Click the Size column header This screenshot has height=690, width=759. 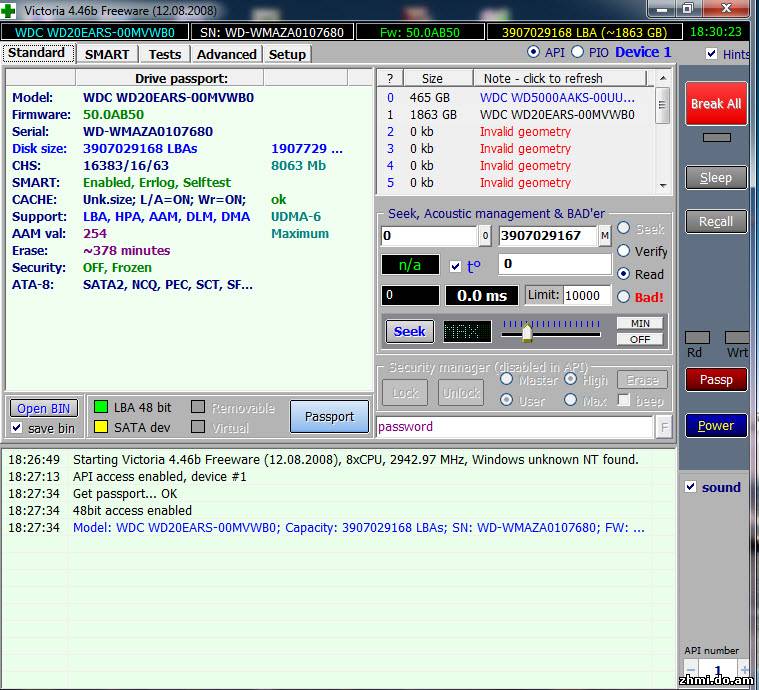[x=438, y=78]
